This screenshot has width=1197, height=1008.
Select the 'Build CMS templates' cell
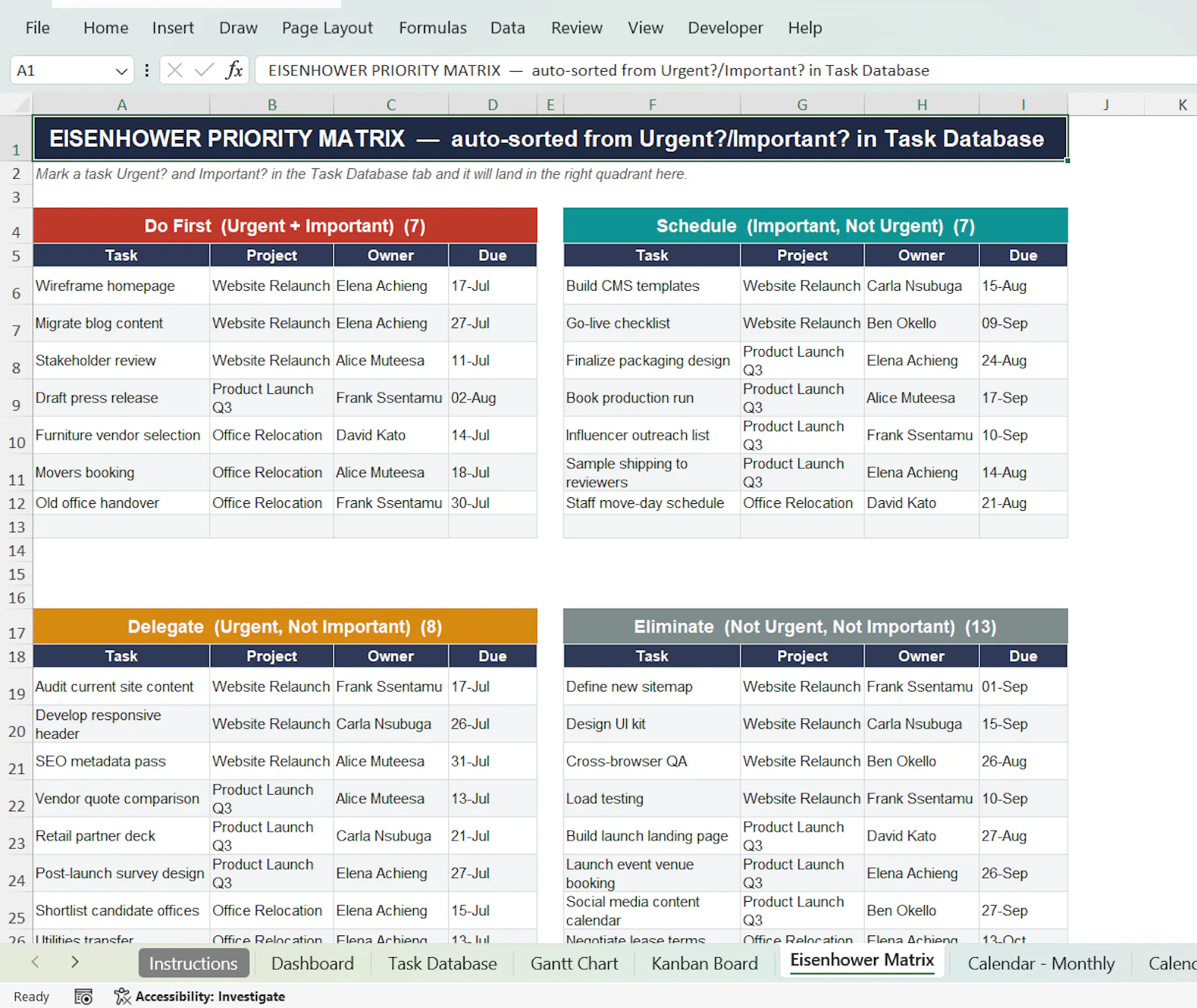[x=652, y=286]
